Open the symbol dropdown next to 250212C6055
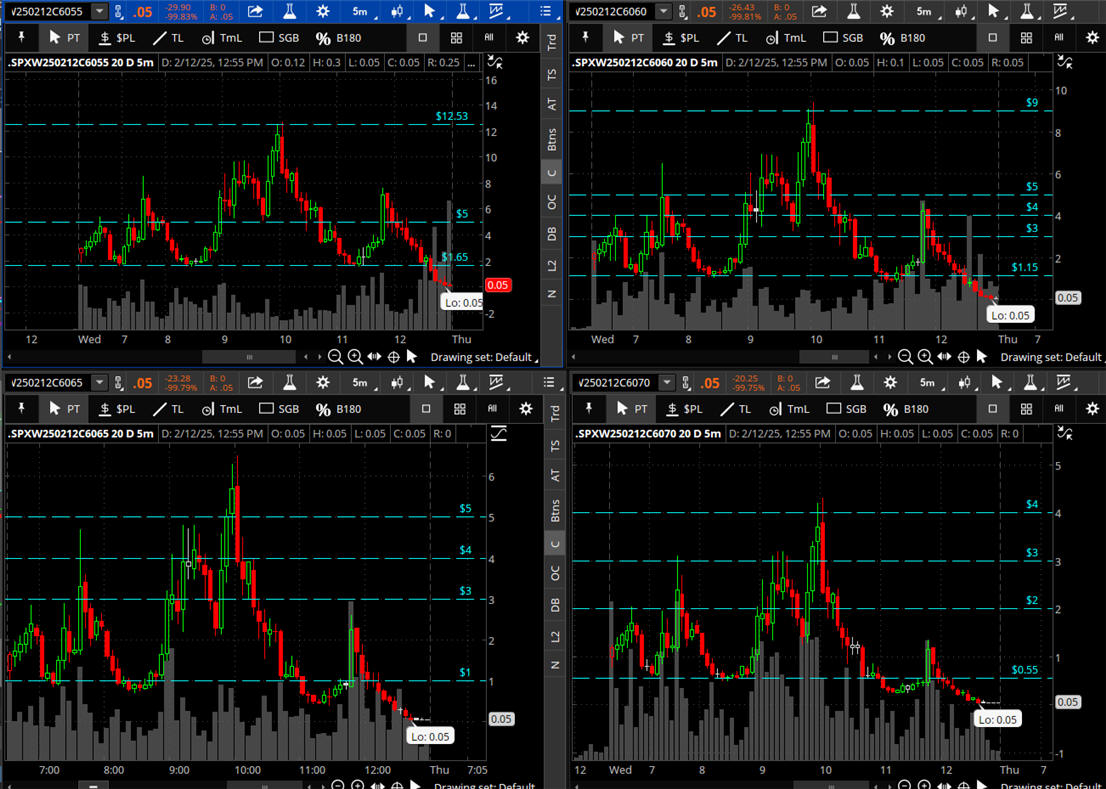Screen dimensions: 1106x789 [99, 11]
